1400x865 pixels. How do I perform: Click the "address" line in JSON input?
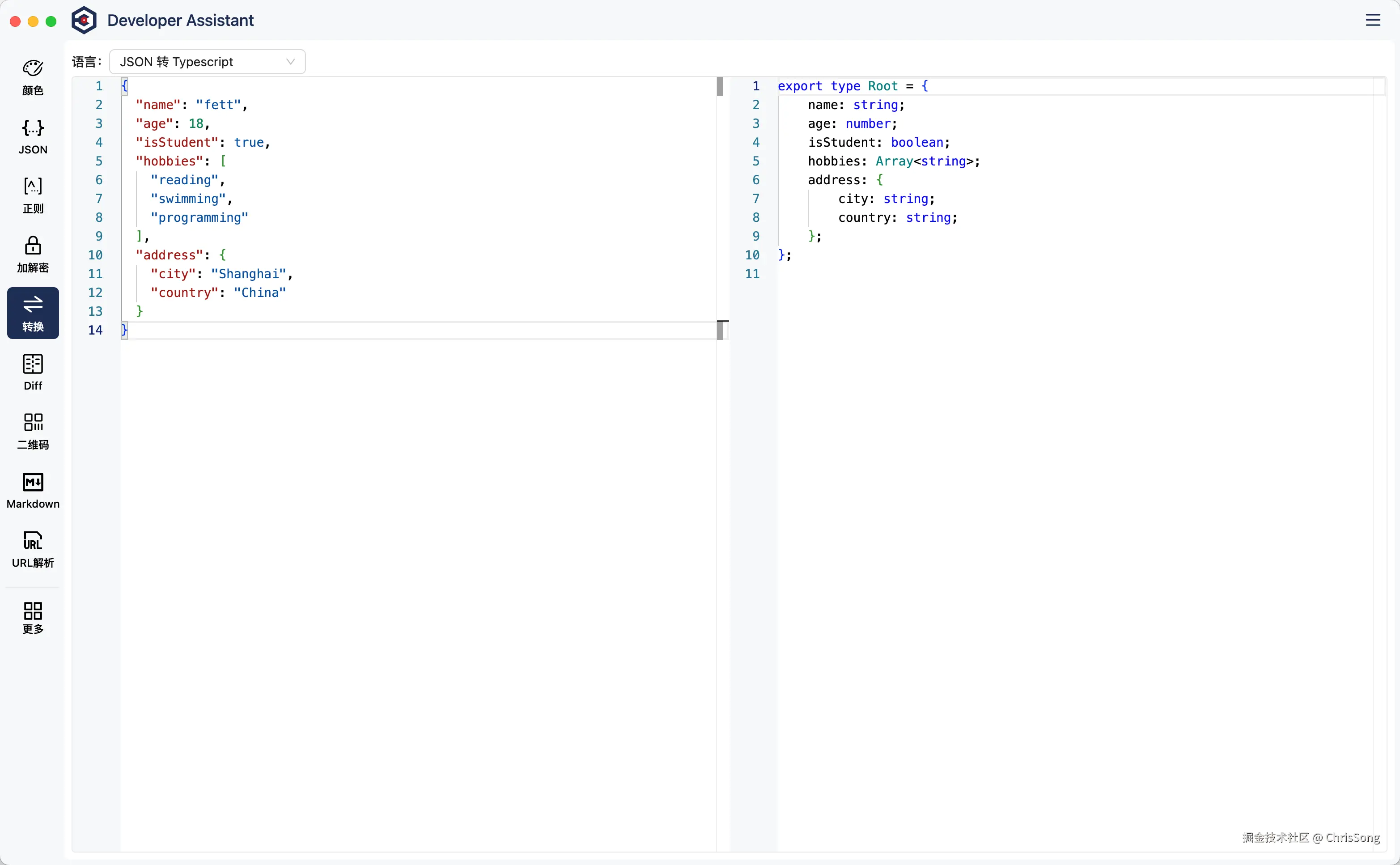[170, 255]
